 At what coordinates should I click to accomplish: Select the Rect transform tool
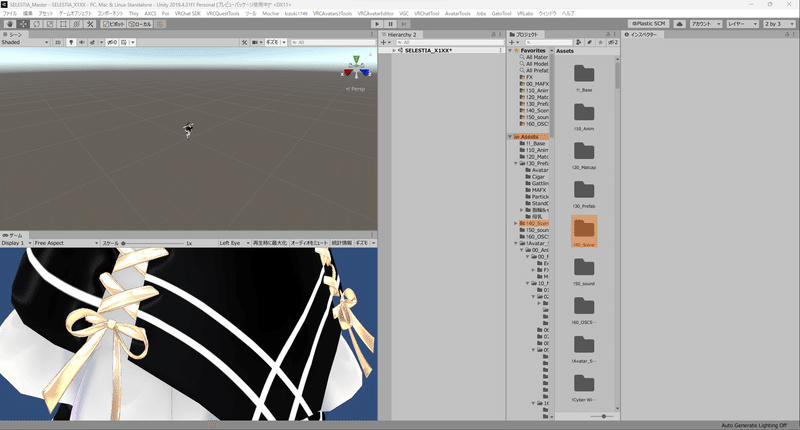coord(63,24)
